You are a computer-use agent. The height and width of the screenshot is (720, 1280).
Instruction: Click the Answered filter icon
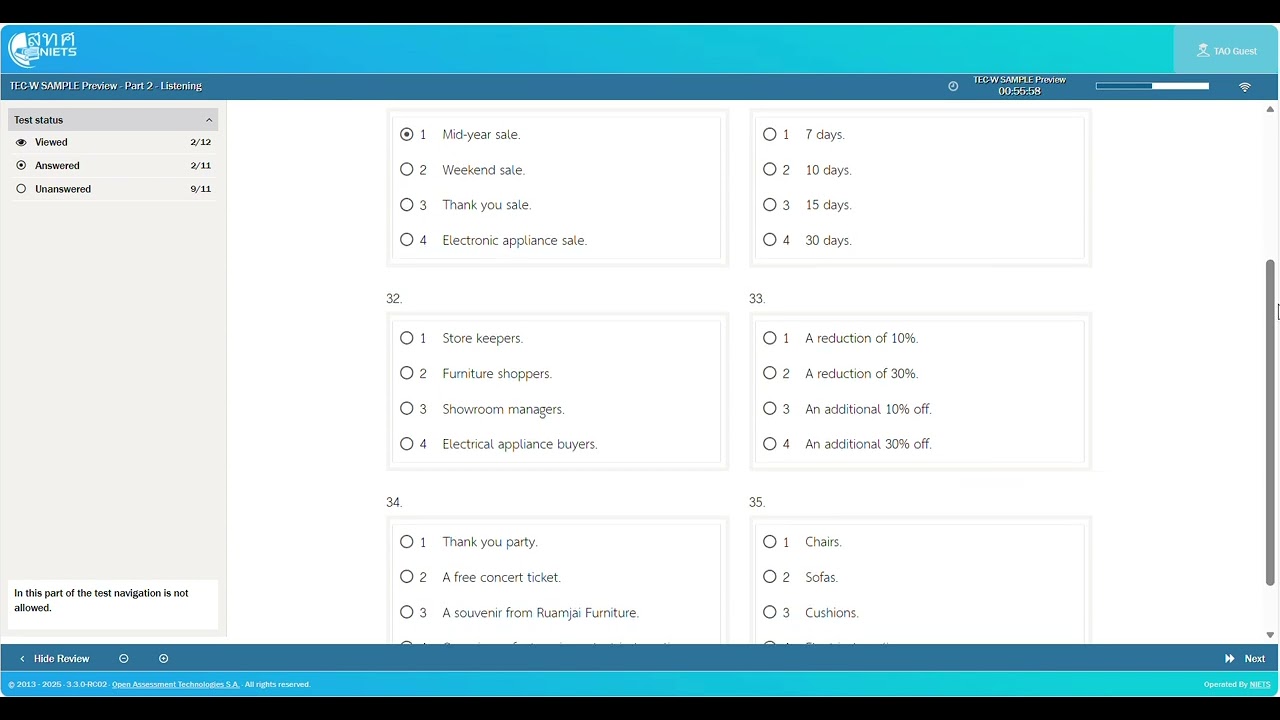click(x=21, y=166)
